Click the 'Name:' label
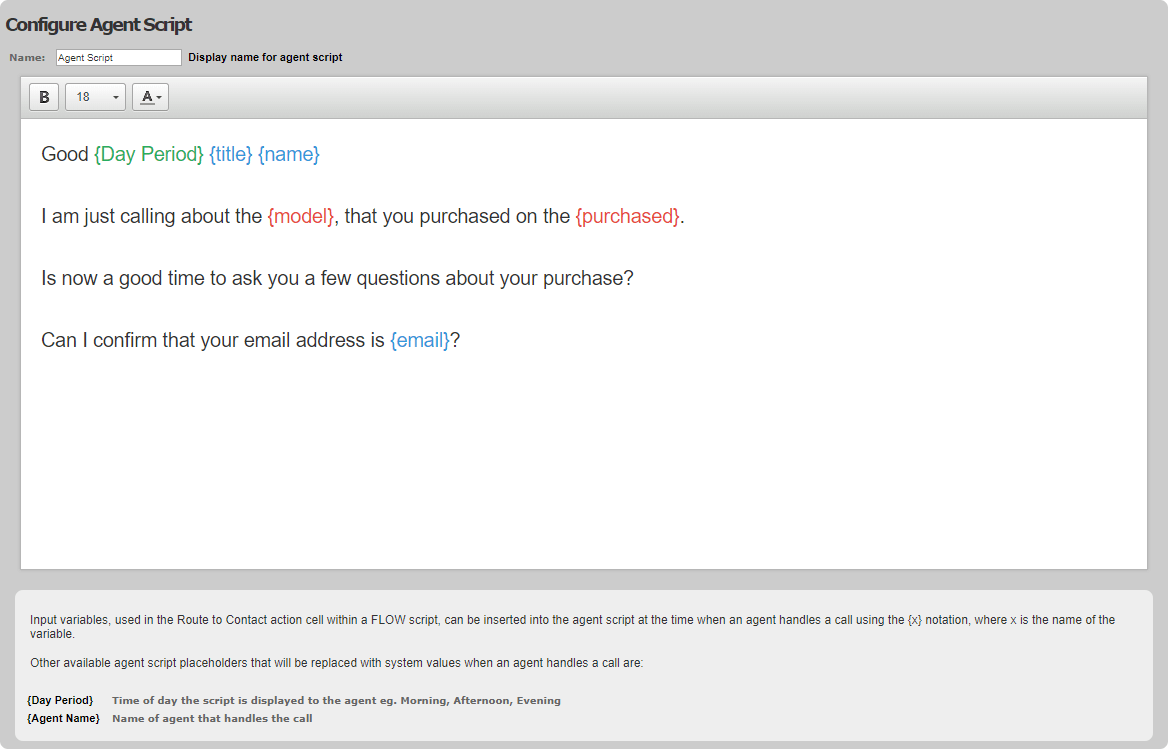The image size is (1168, 749). pos(28,57)
